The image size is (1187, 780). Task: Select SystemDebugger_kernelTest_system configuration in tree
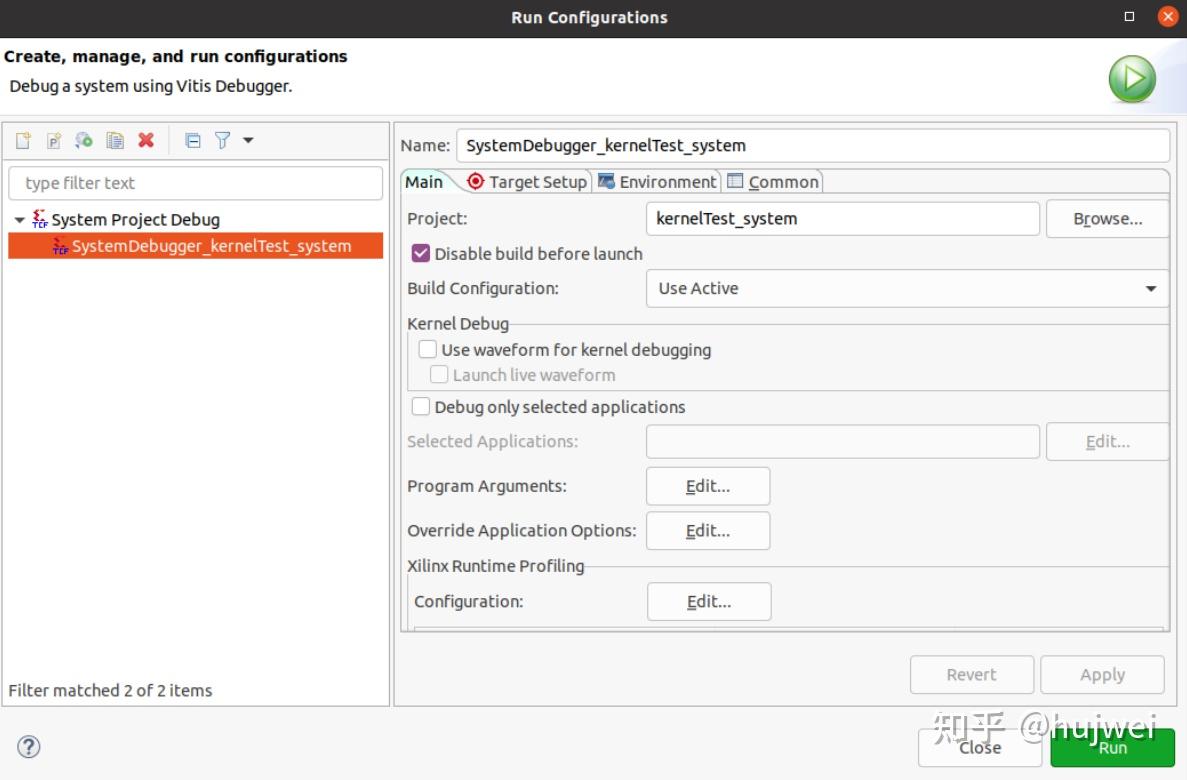click(211, 246)
